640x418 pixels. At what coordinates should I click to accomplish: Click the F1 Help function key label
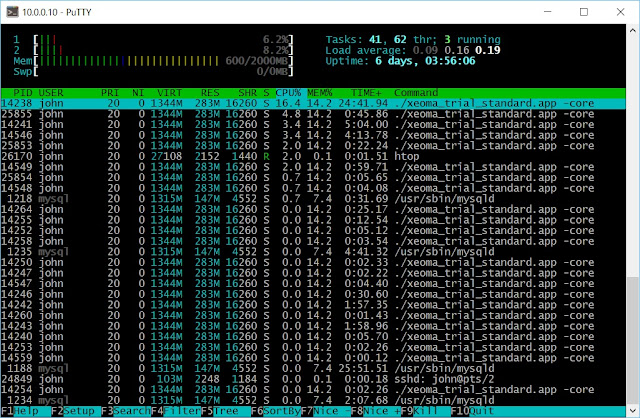coord(20,411)
